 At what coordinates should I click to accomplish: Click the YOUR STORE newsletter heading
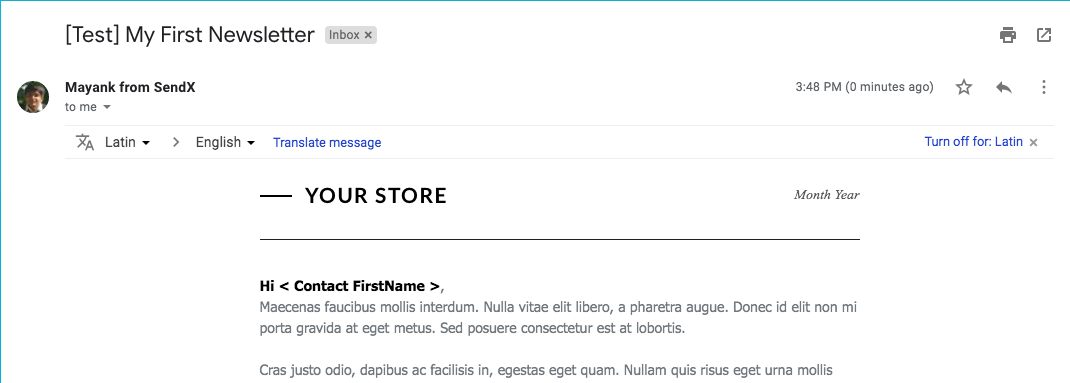[x=375, y=196]
